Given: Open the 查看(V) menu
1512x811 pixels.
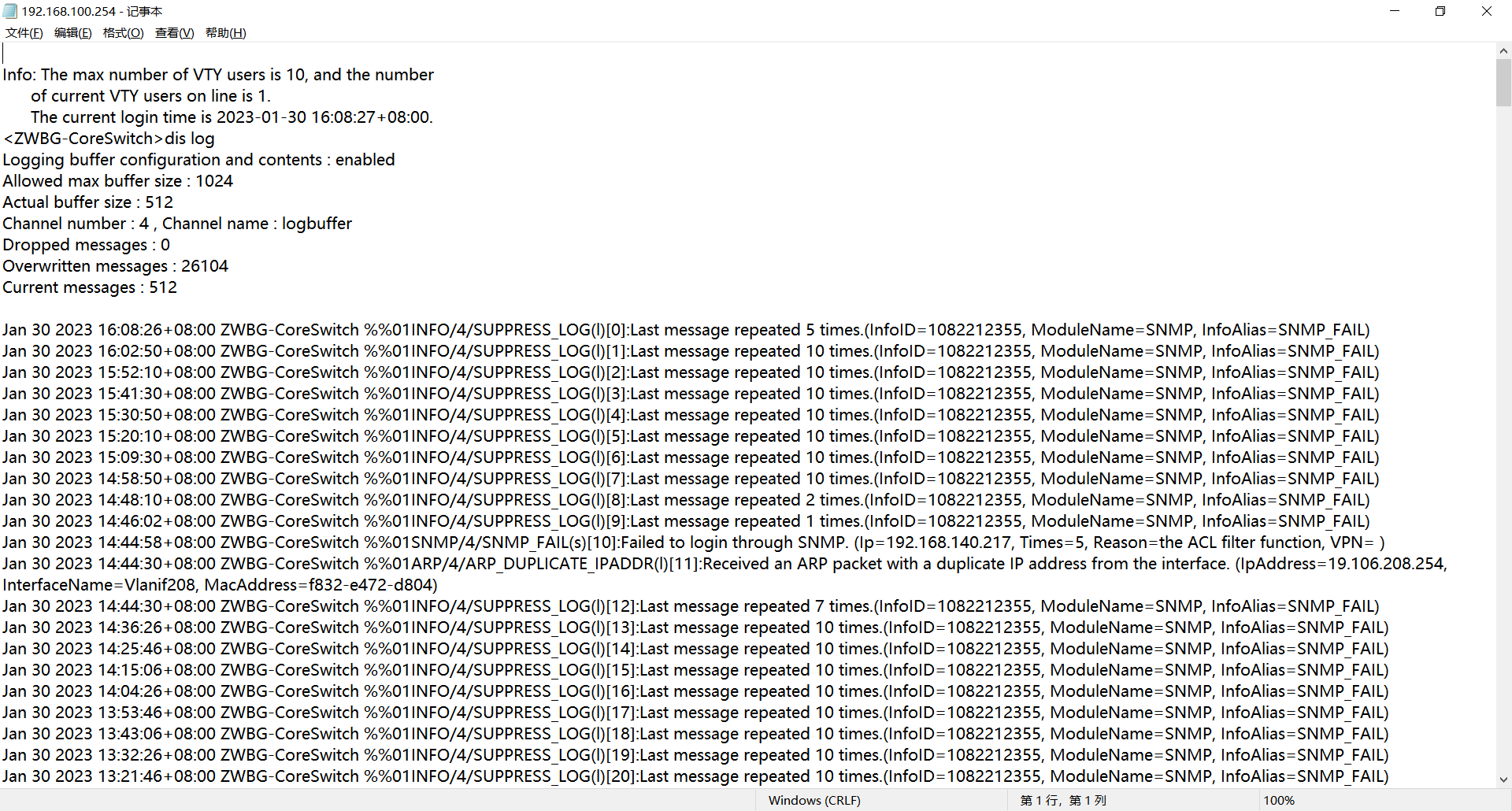Looking at the screenshot, I should tap(174, 33).
